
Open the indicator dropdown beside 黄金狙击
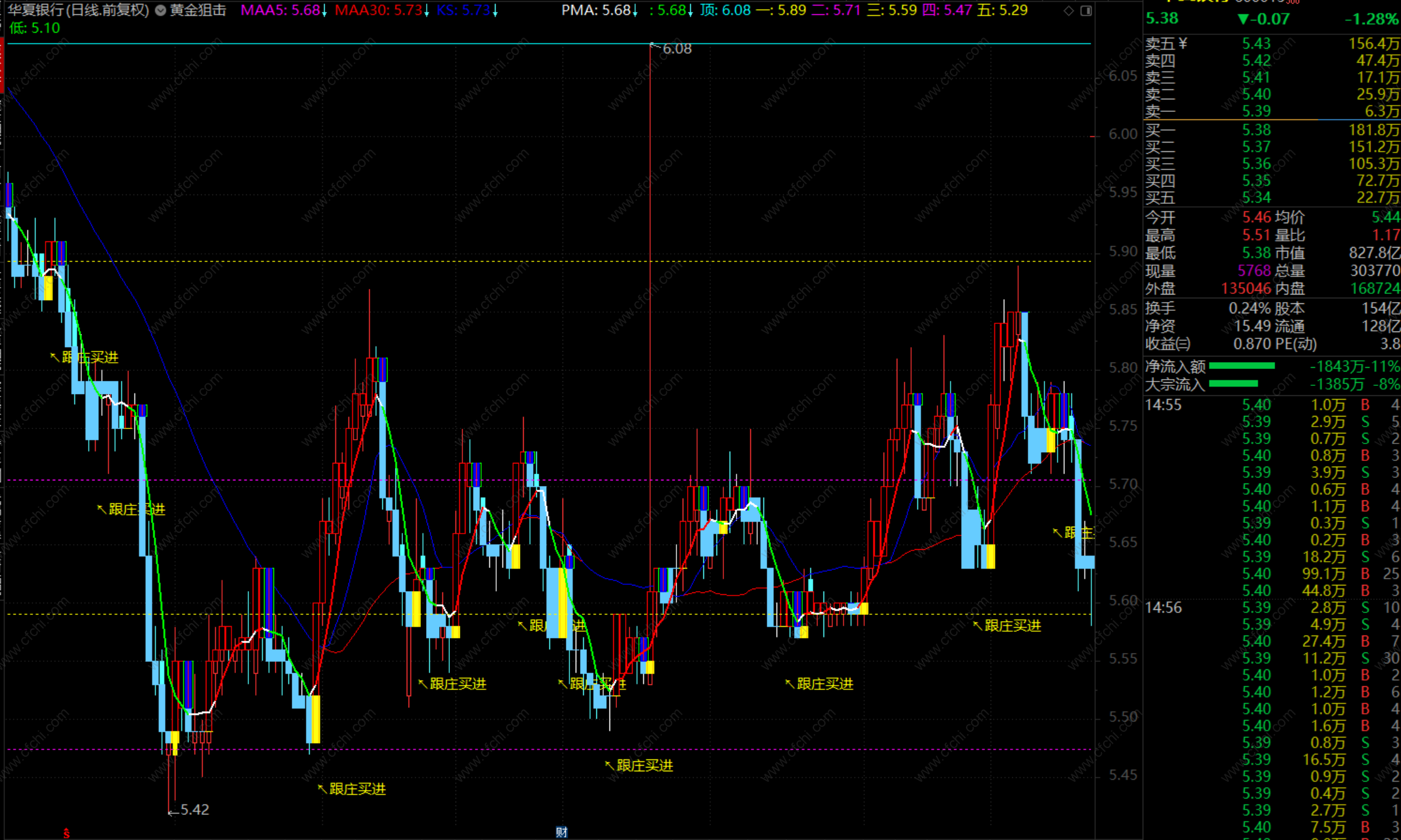161,11
